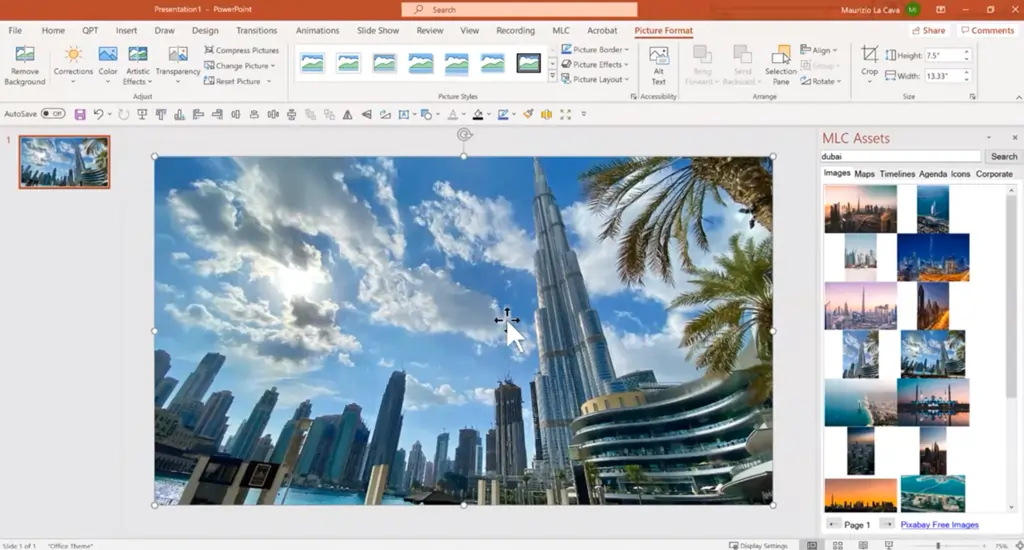Open the Alt Text pane
The height and width of the screenshot is (550, 1024).
click(x=658, y=66)
